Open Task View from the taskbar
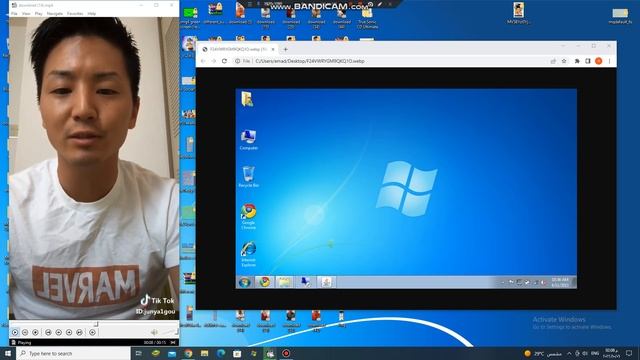The height and width of the screenshot is (360, 640). click(x=139, y=353)
